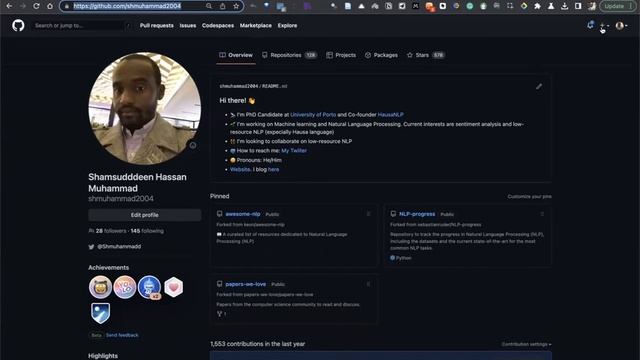This screenshot has height=360, width=640.
Task: Click the drag handle on papers-we-love card
Action: point(369,284)
